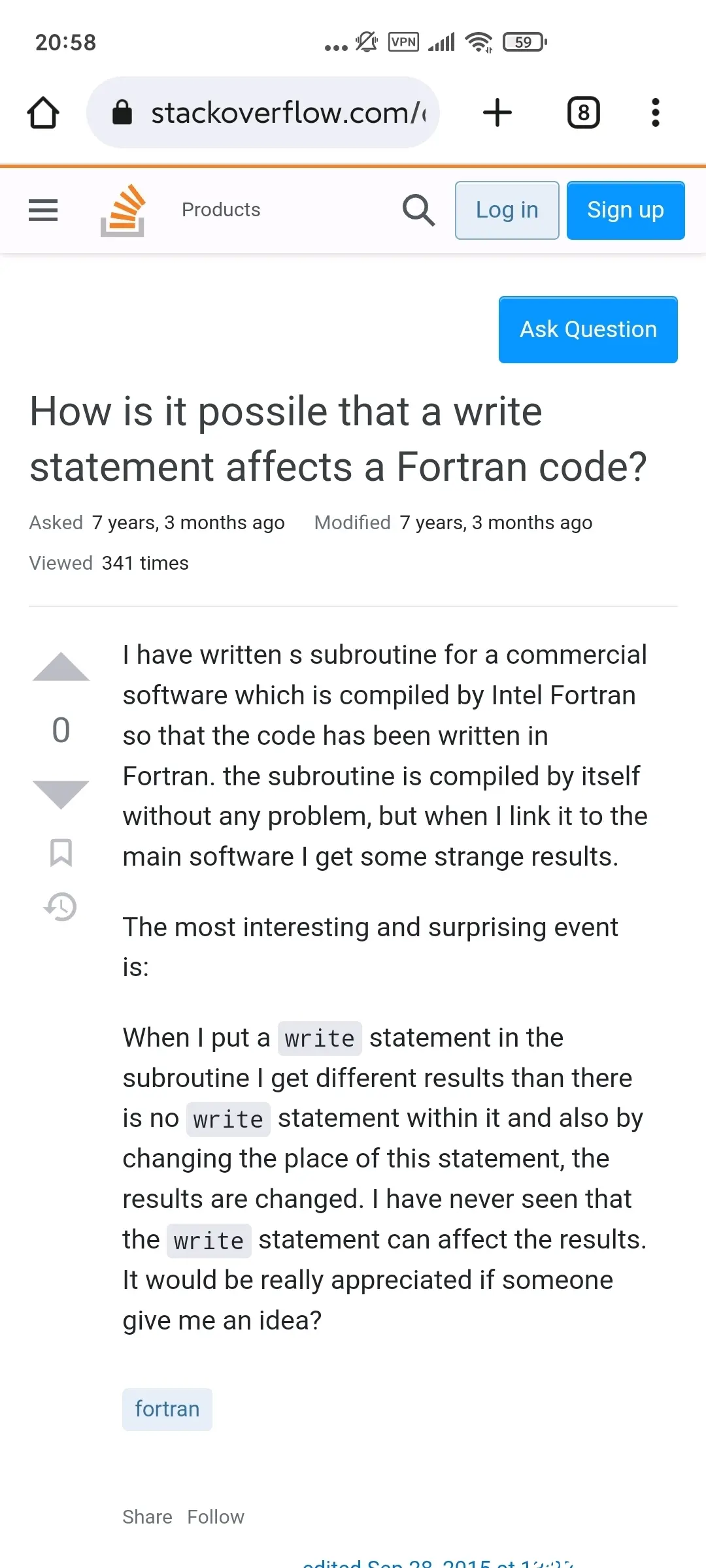Viewport: 706px width, 1568px height.
Task: Open the site search magnifier icon
Action: [418, 210]
